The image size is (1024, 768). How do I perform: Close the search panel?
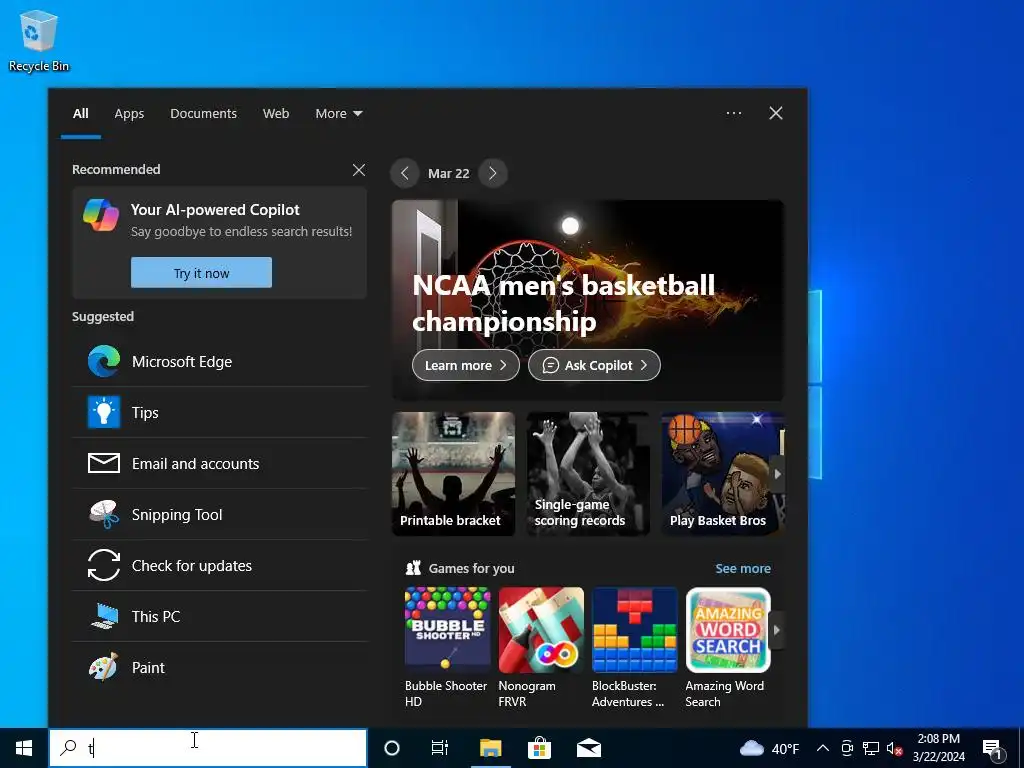pyautogui.click(x=776, y=113)
